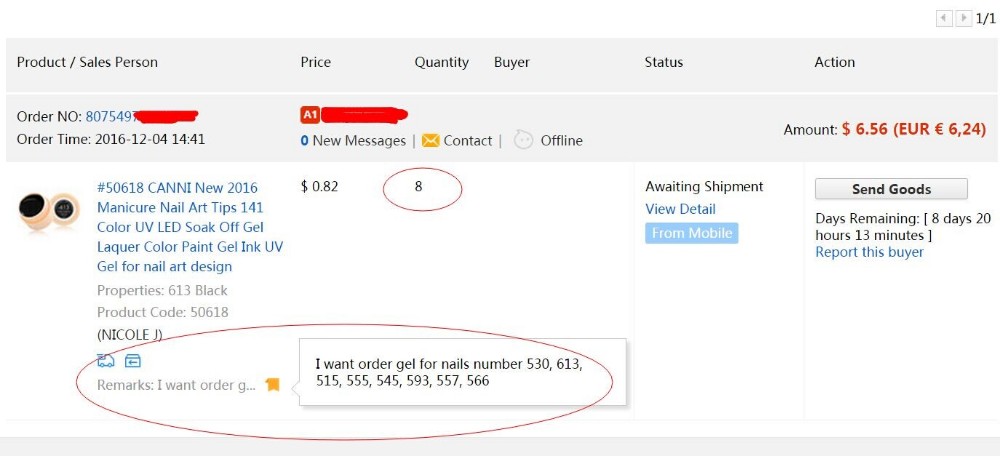Click the product thumbnail image
Viewport: 1000px width, 456px height.
[x=49, y=212]
